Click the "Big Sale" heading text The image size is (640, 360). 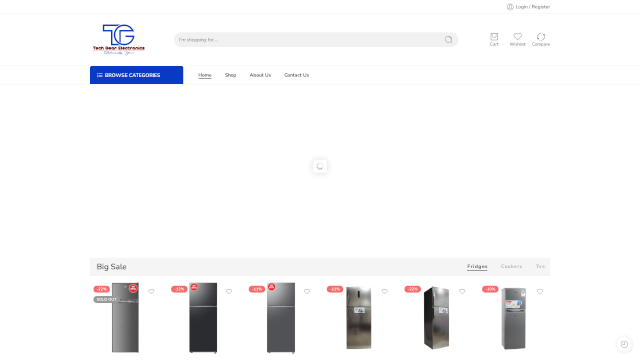click(111, 267)
